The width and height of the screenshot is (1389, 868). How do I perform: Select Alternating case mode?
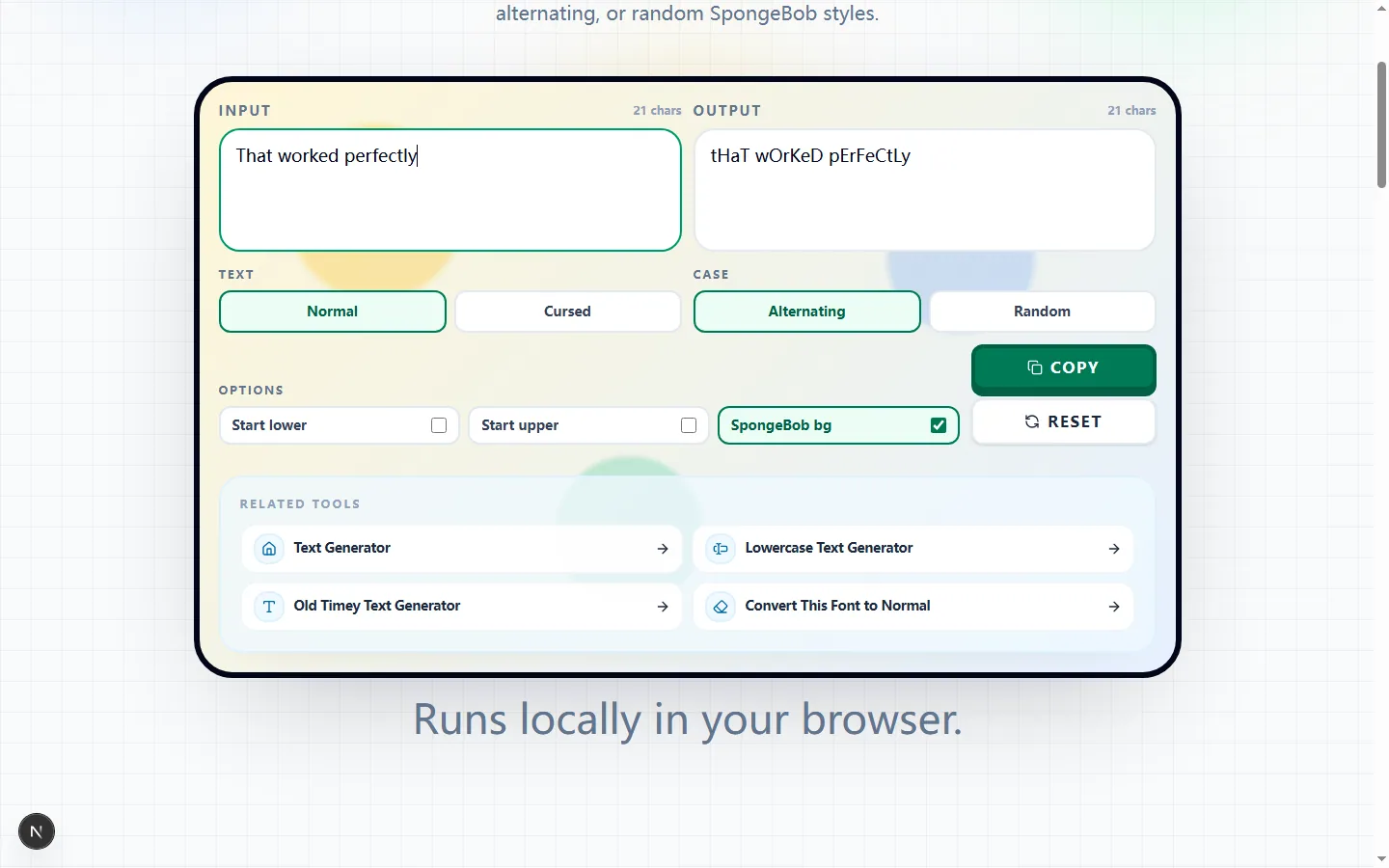[807, 312]
